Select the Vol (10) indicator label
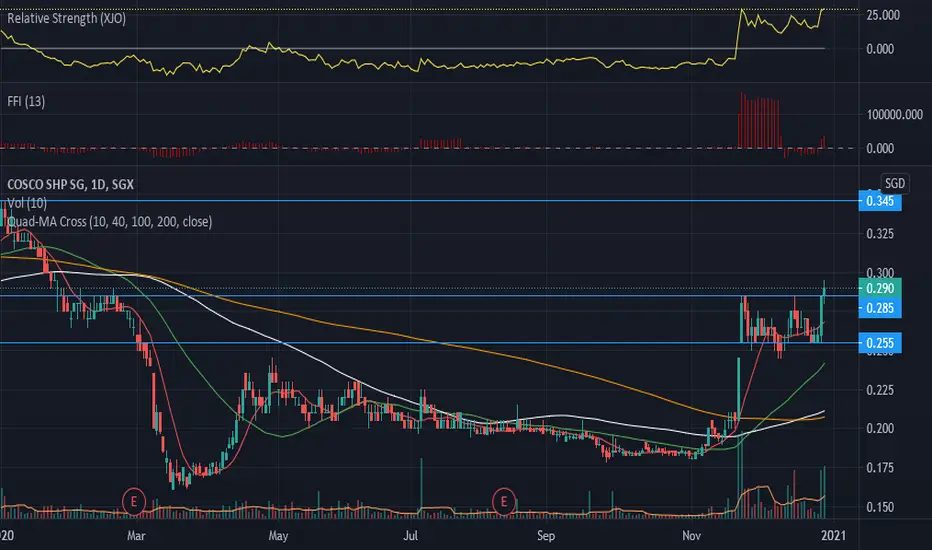 coord(27,203)
